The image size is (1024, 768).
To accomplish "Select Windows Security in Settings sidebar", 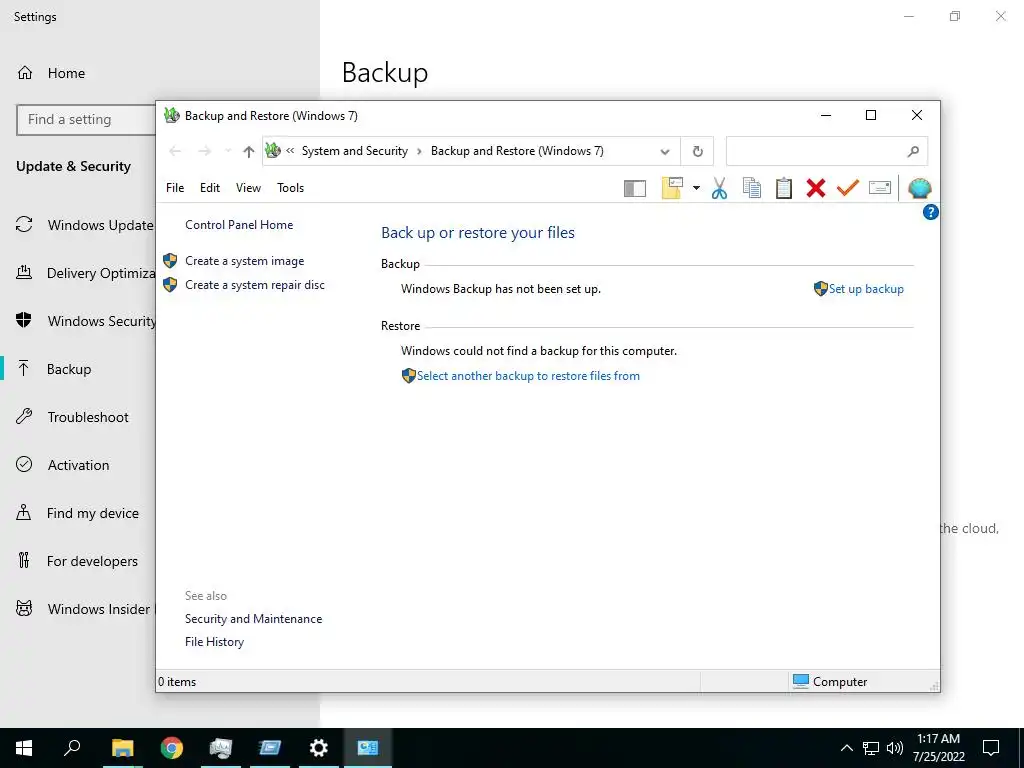I will click(x=101, y=321).
